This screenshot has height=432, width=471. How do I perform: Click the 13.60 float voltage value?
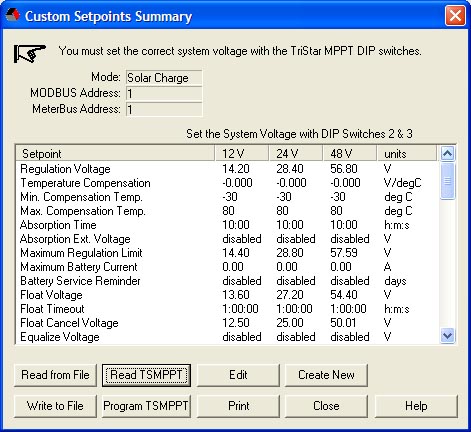(236, 295)
